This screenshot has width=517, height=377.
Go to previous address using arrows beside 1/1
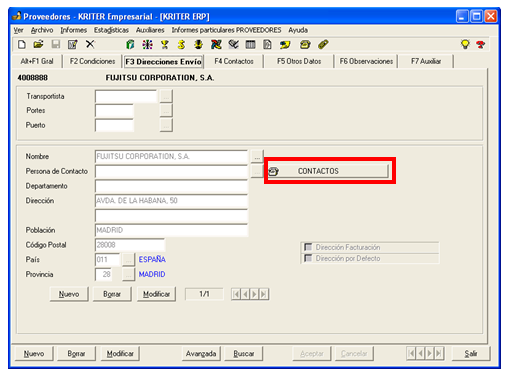[245, 294]
